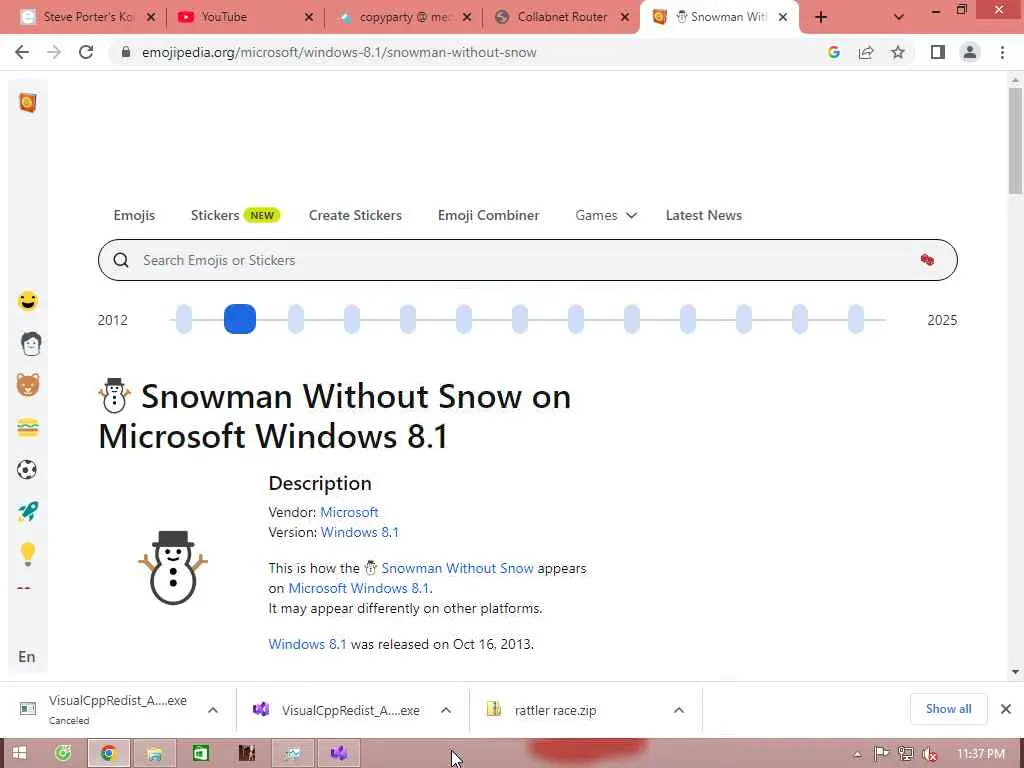
Task: Select the third timeline marker from the left
Action: point(296,319)
